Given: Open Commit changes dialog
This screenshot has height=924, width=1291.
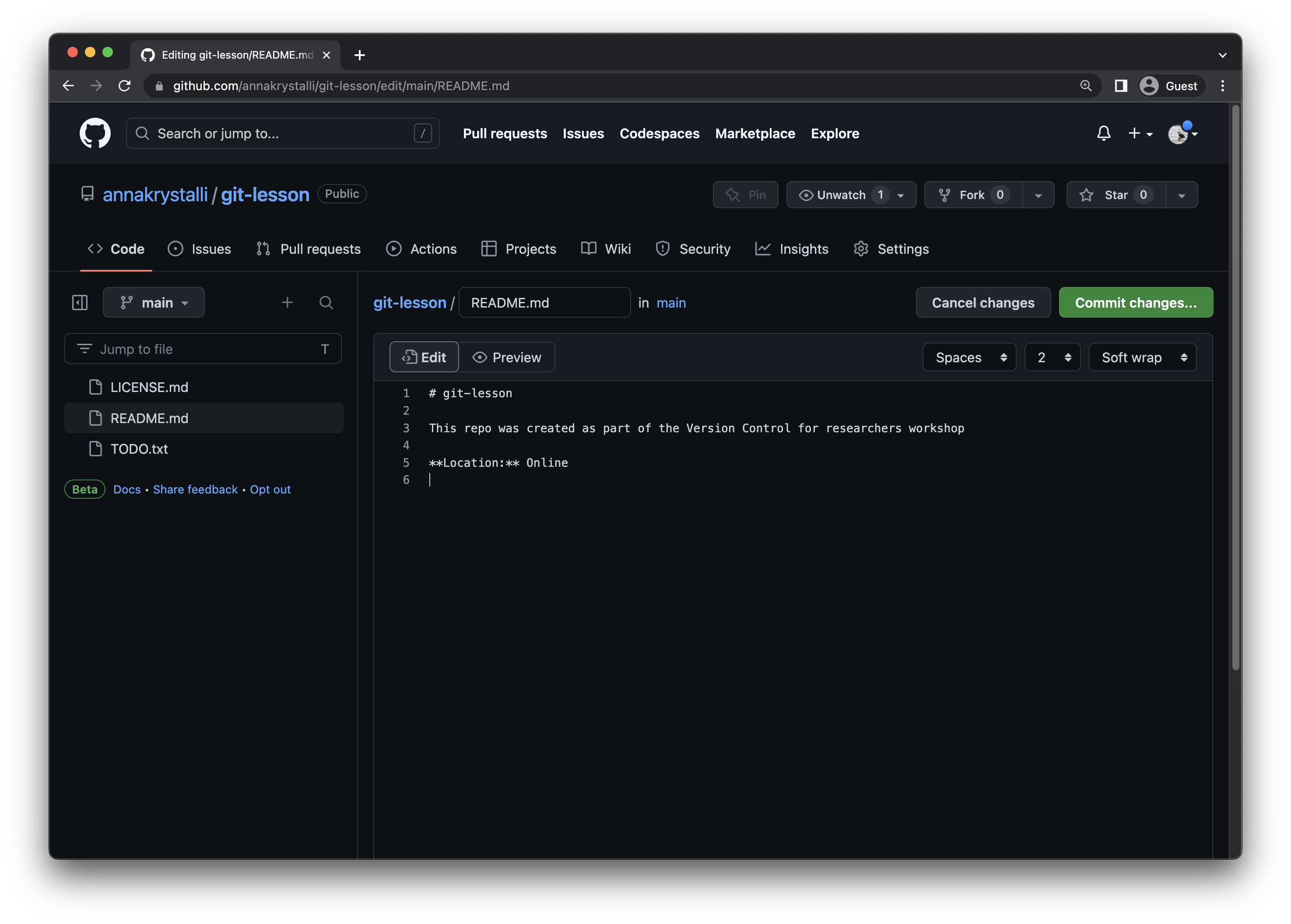Looking at the screenshot, I should coord(1135,302).
